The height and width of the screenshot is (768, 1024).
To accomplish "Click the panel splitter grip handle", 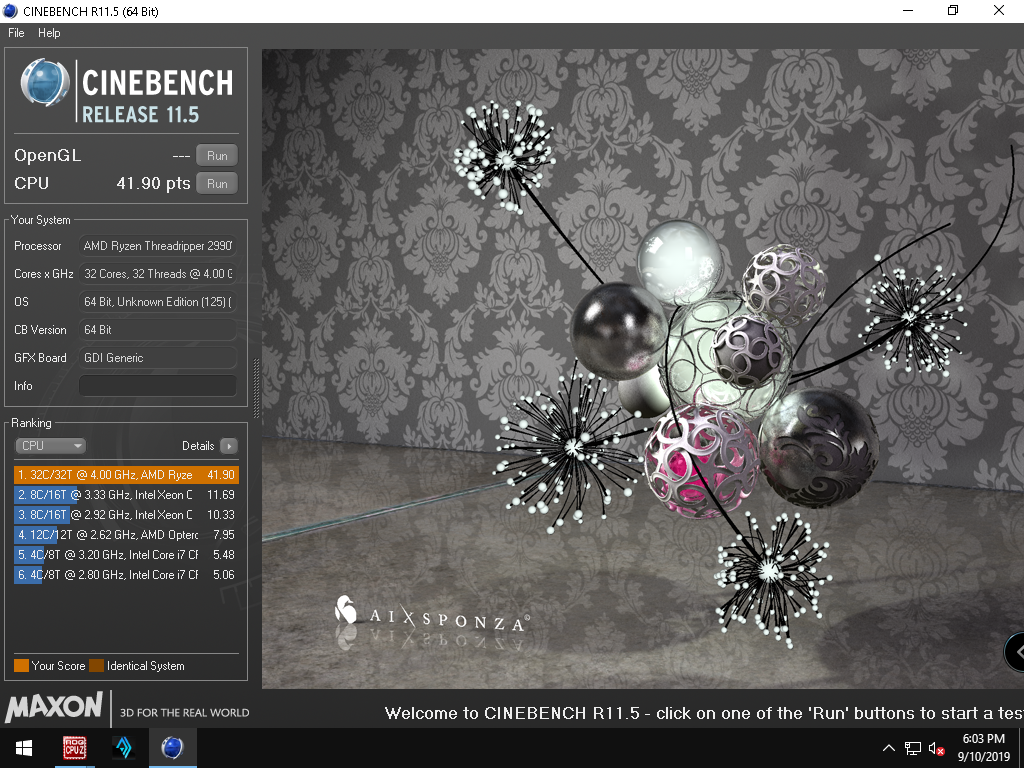I will point(256,388).
